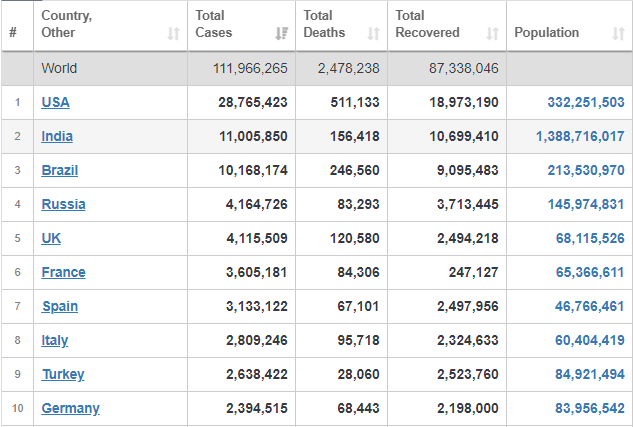Image resolution: width=633 pixels, height=427 pixels.
Task: Click Italy population 60,404,419
Action: [x=589, y=340]
